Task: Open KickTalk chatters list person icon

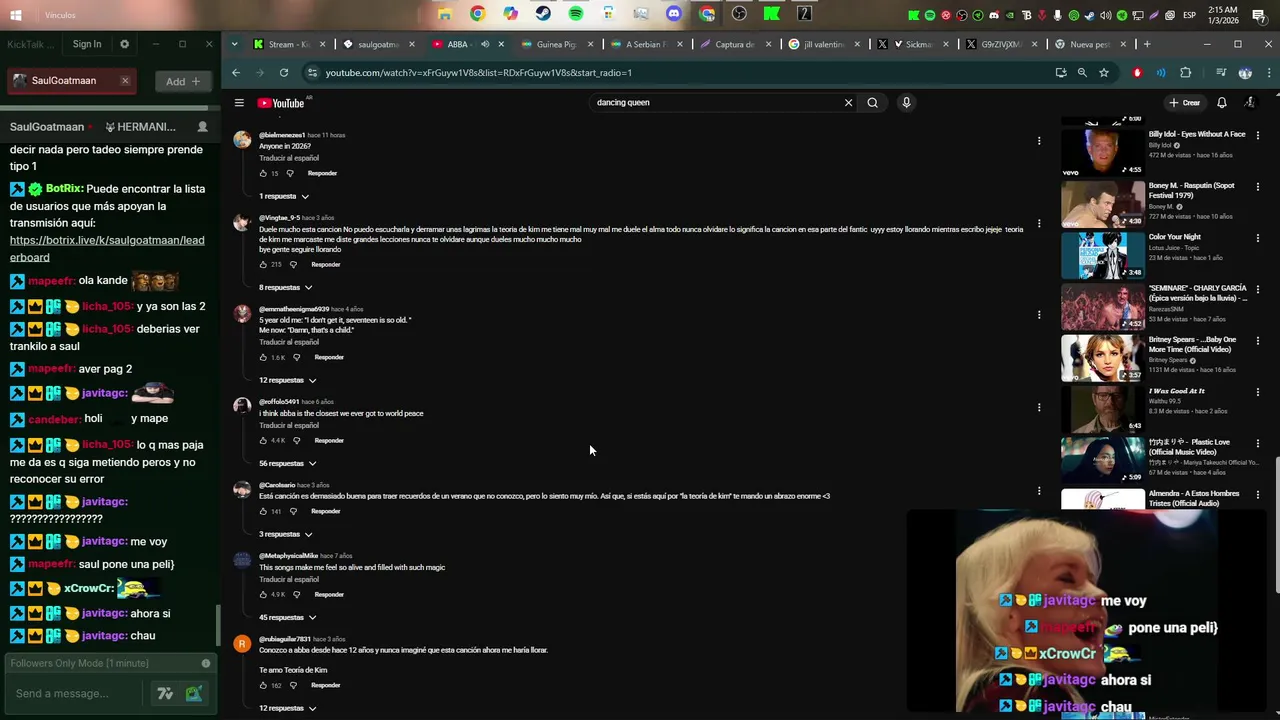Action: [x=203, y=127]
